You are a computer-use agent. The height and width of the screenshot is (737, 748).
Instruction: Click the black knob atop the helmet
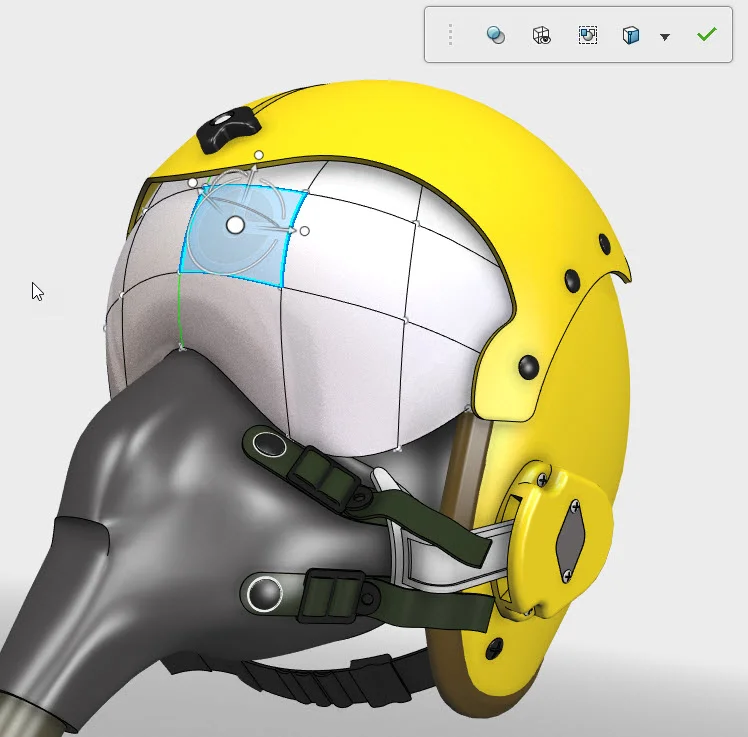pos(227,129)
